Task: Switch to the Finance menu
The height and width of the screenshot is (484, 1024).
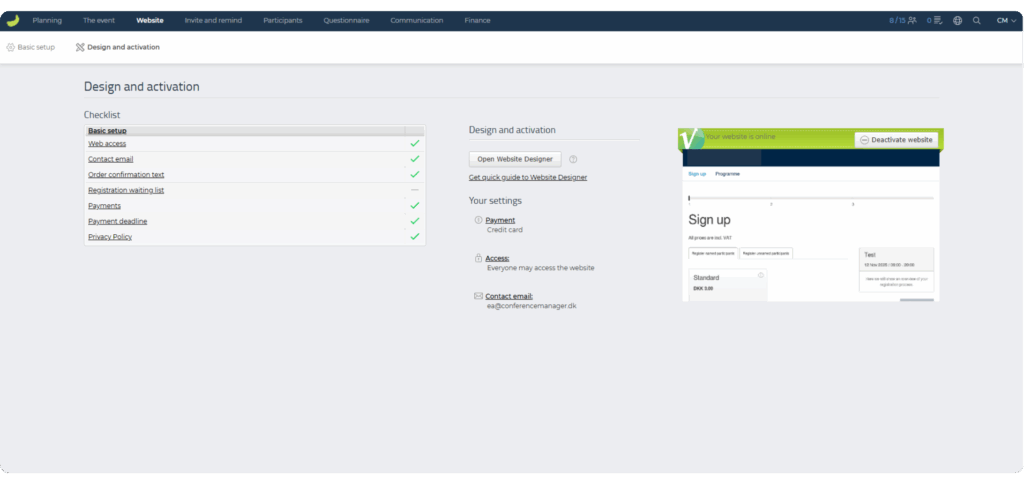Action: 477,20
